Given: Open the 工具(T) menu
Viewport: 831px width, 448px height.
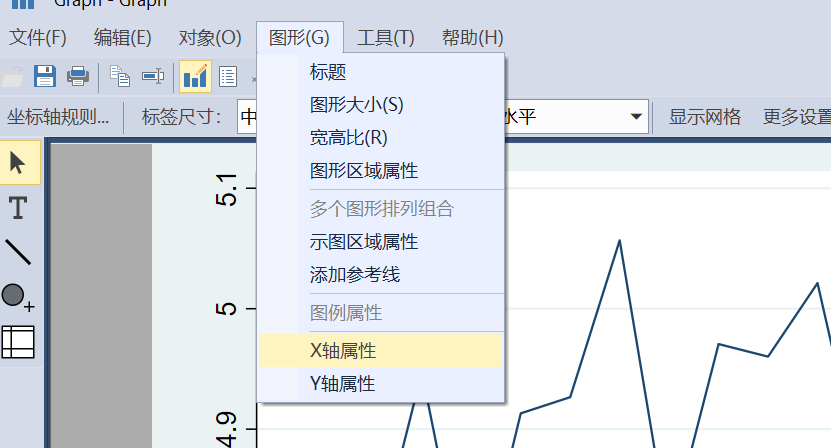Looking at the screenshot, I should click(386, 38).
